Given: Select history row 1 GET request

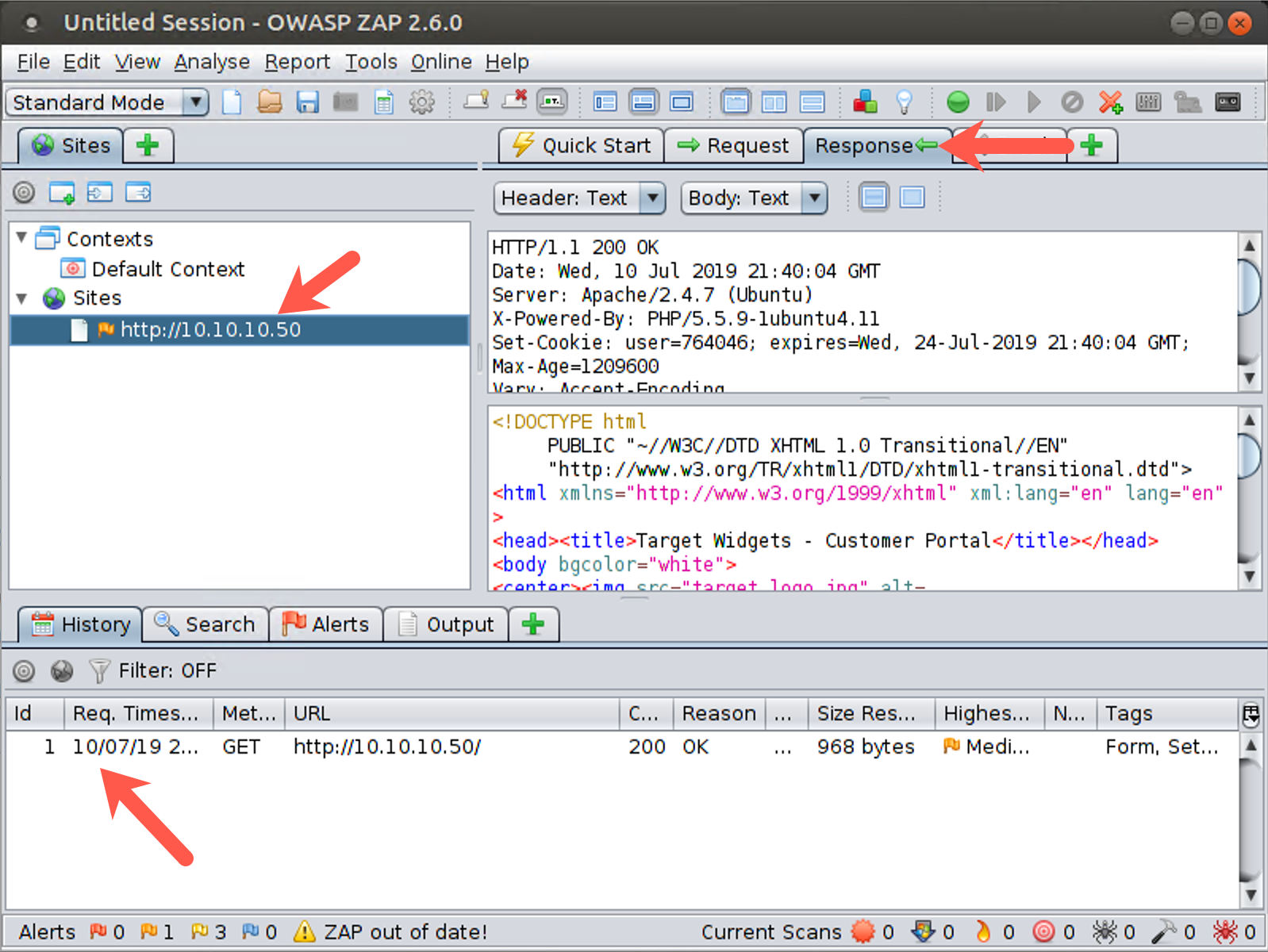Looking at the screenshot, I should coord(621,747).
